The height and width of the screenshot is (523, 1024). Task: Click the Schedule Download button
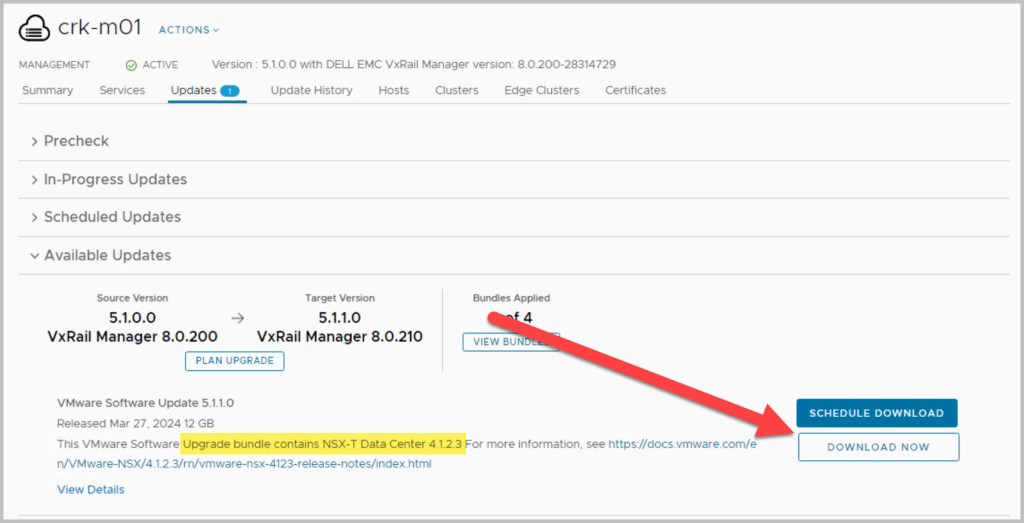click(x=876, y=413)
